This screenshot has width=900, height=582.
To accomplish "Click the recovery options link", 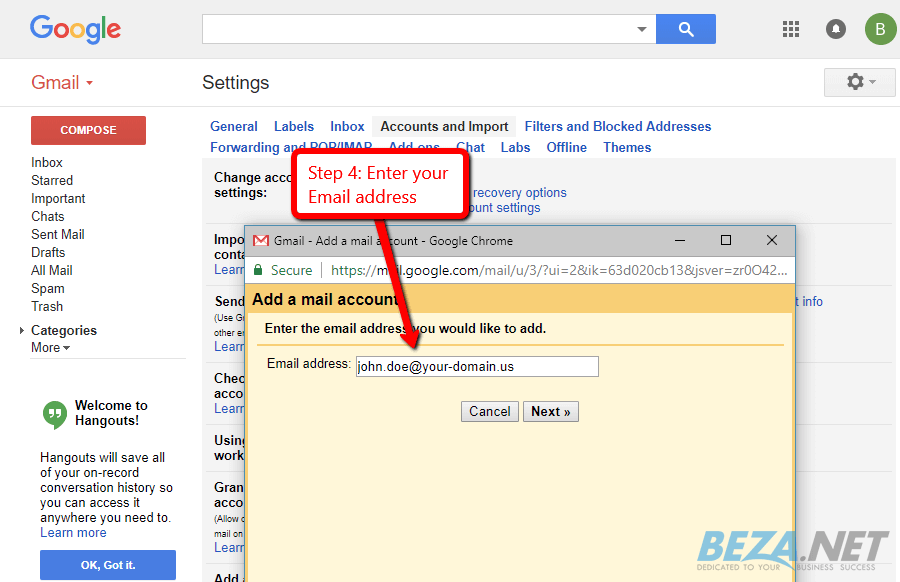I will click(519, 192).
